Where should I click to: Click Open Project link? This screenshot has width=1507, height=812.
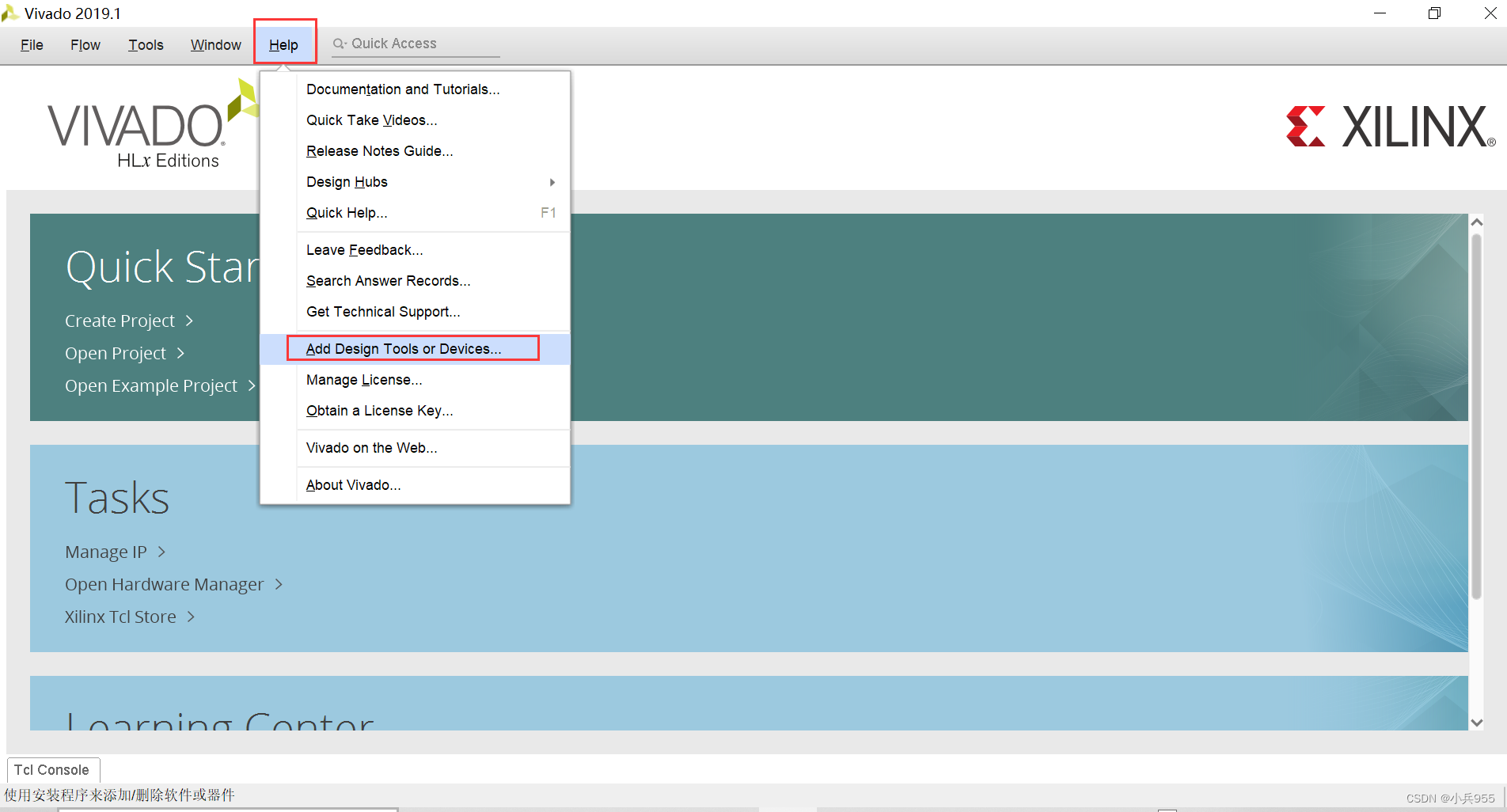click(116, 354)
